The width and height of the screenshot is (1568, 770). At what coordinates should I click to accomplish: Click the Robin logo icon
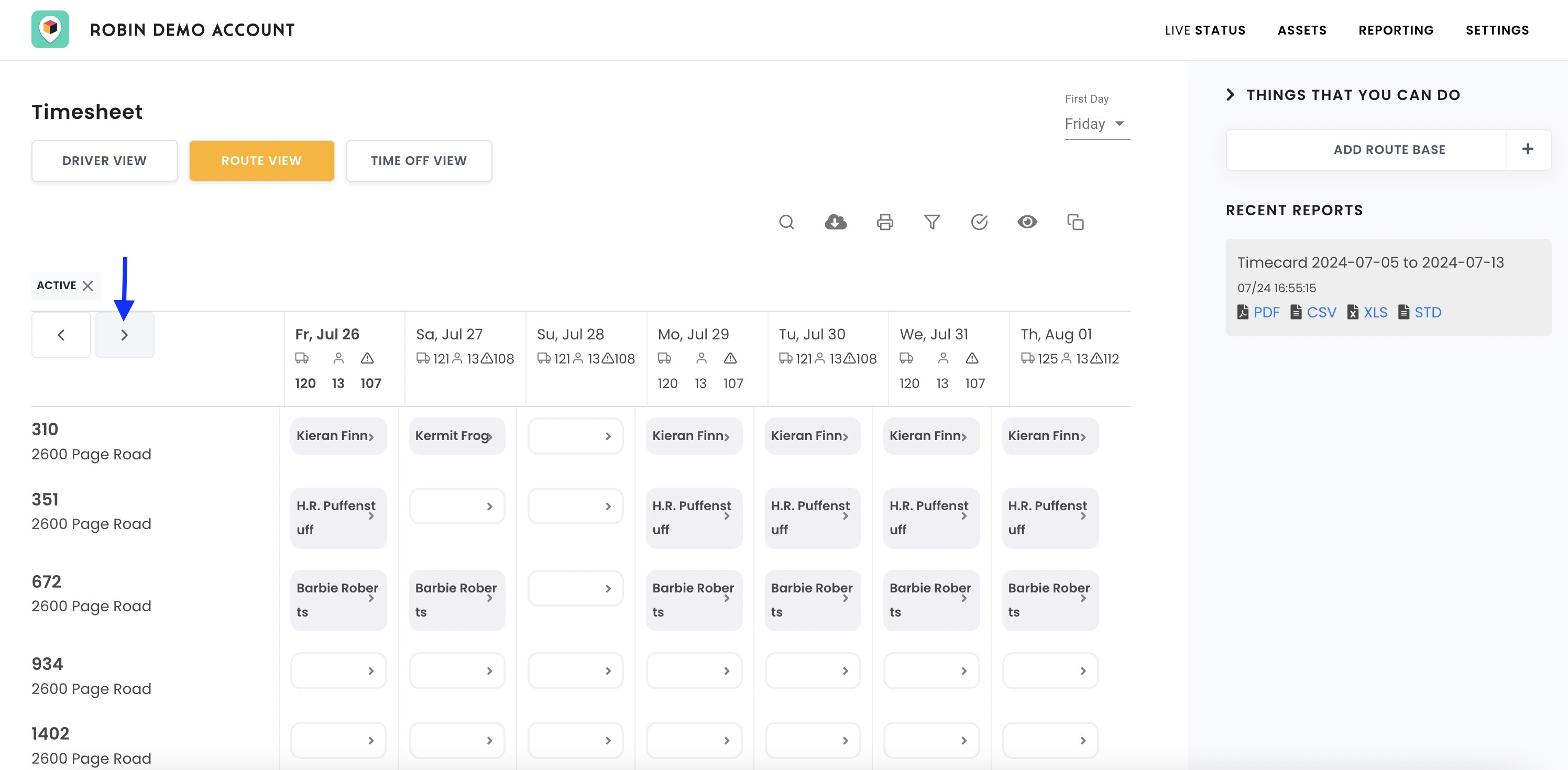pos(50,29)
